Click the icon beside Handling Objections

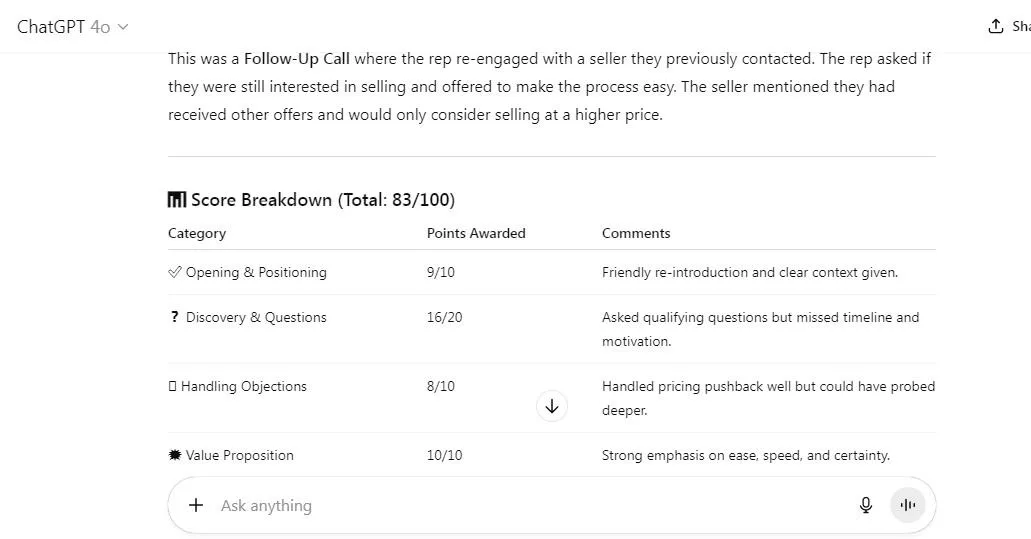172,387
